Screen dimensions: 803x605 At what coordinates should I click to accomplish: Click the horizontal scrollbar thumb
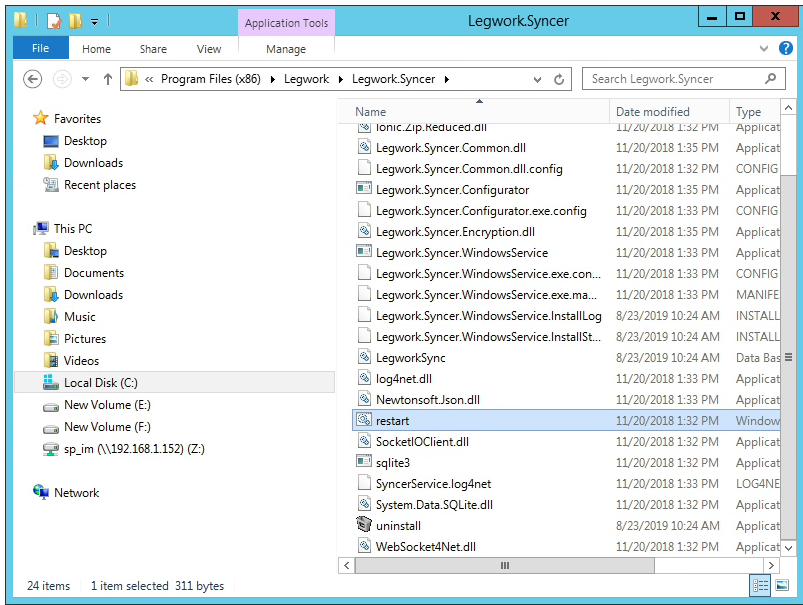pos(504,566)
